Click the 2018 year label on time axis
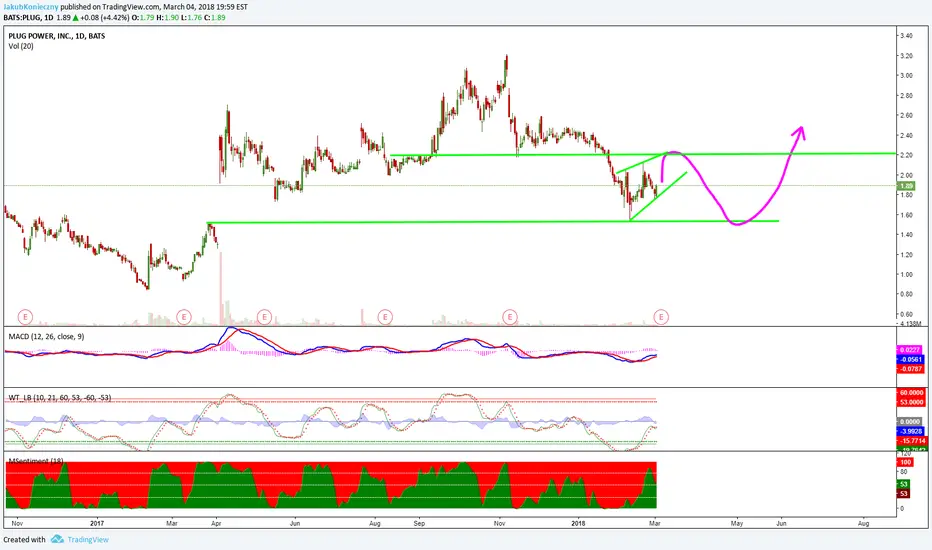 578,523
